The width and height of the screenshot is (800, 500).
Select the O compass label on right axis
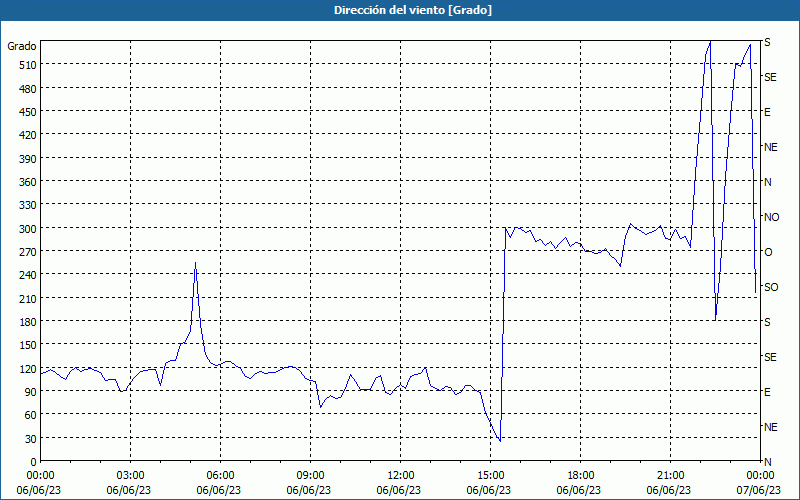768,252
